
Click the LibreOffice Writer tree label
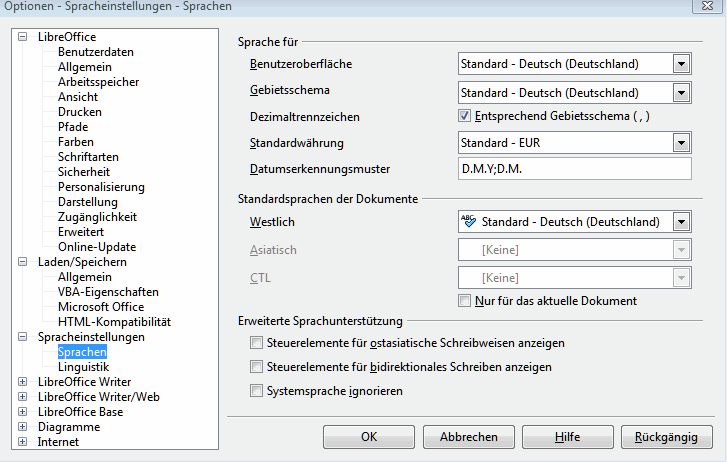[84, 382]
